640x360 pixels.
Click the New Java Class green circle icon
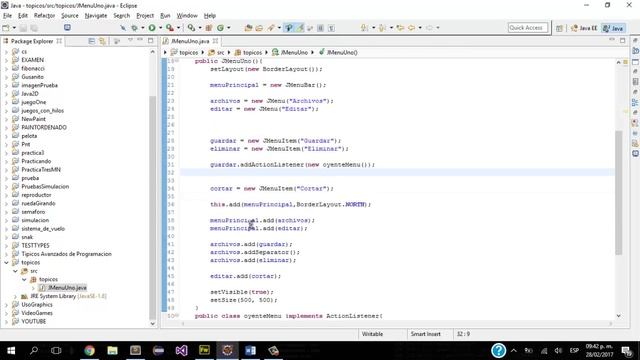(x=220, y=28)
